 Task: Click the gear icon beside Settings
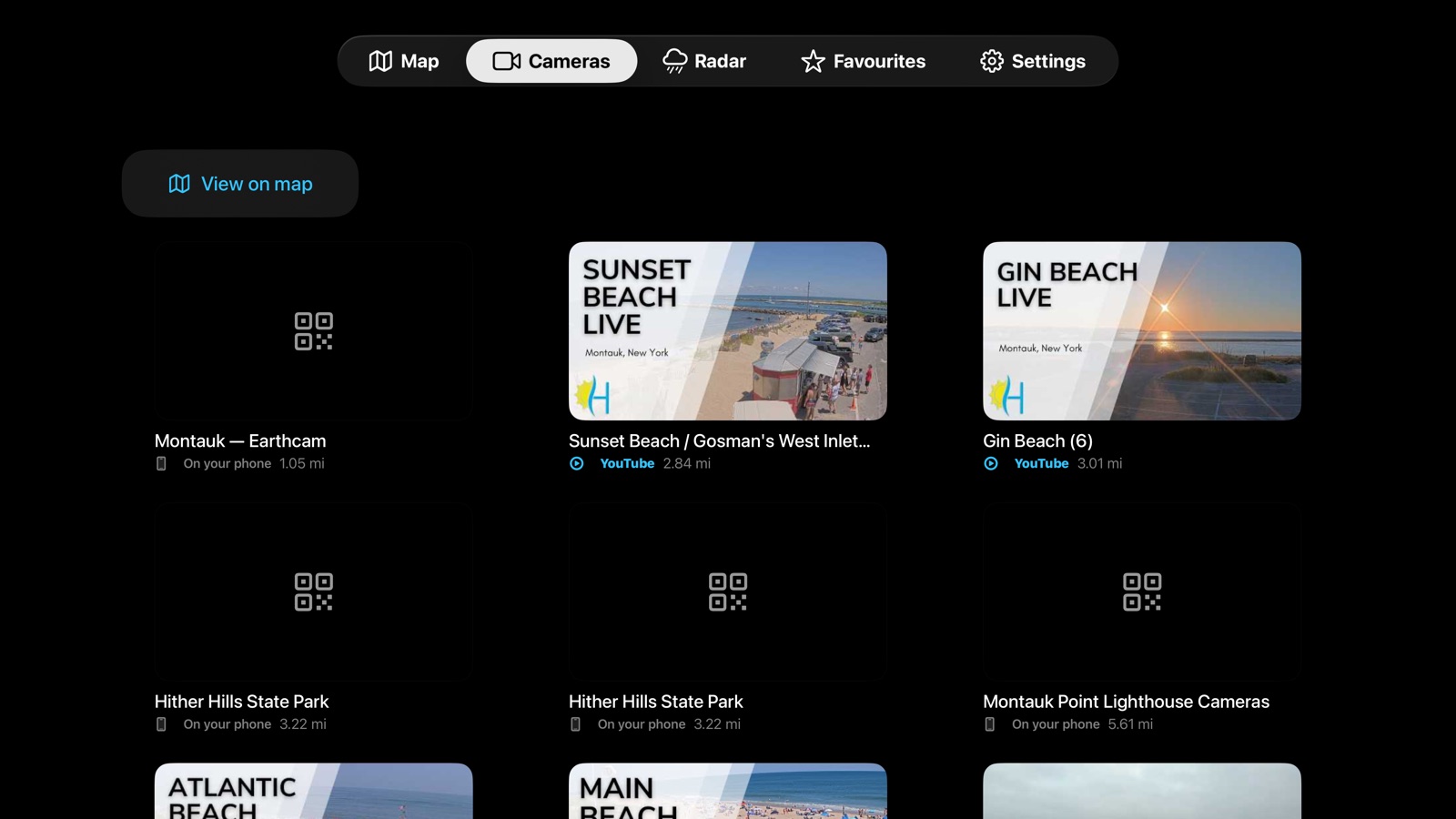pos(992,61)
